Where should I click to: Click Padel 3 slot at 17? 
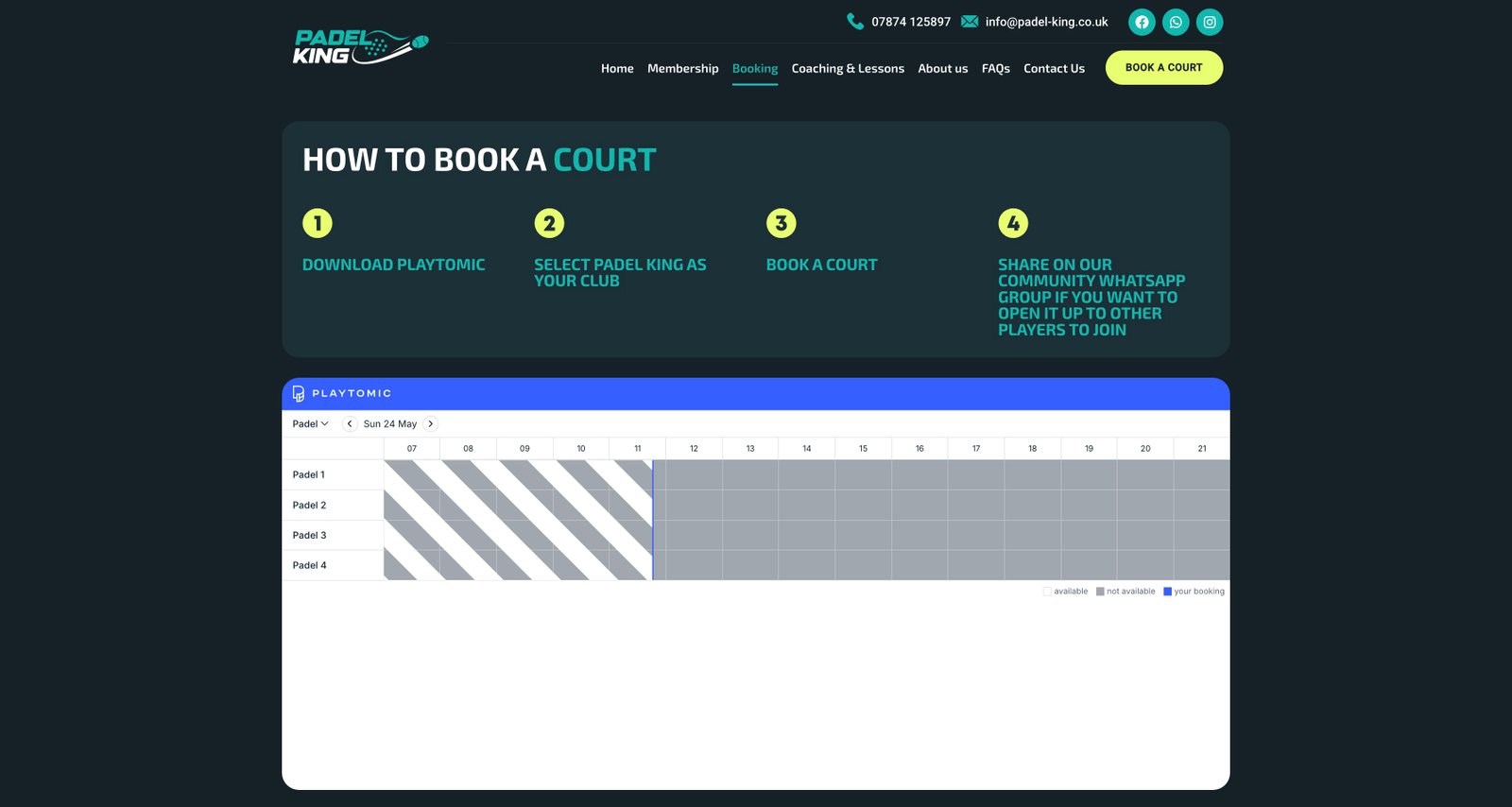[976, 535]
